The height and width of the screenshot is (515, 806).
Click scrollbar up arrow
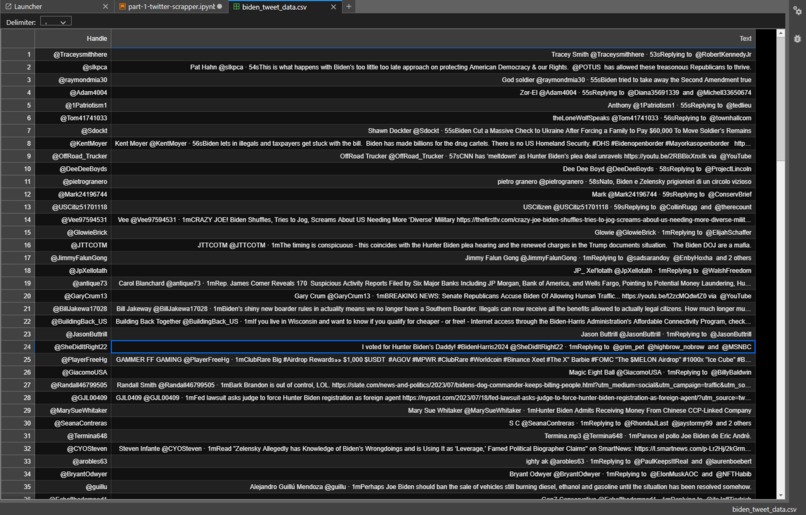pyautogui.click(x=781, y=33)
